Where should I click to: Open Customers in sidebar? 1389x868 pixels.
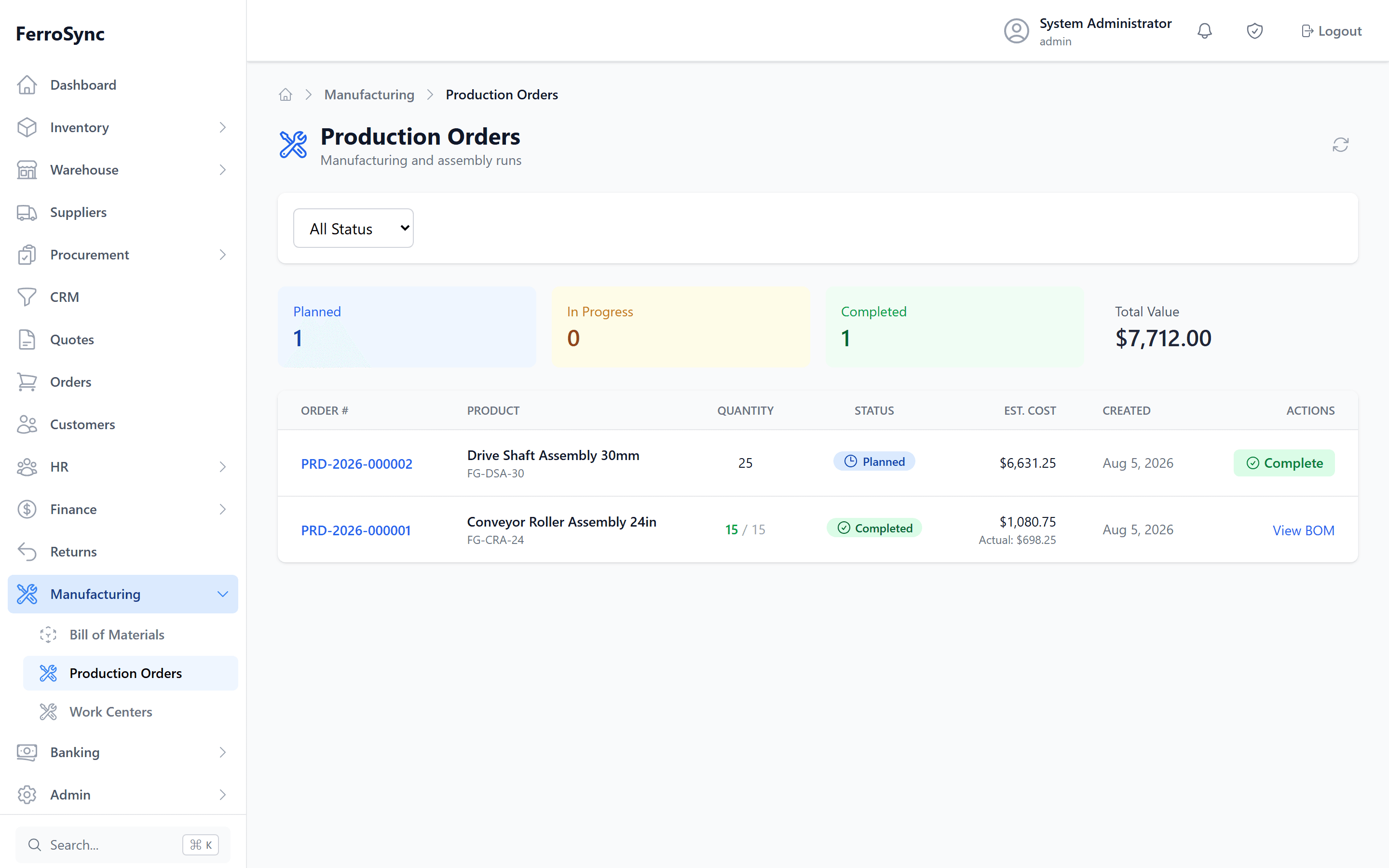[123, 425]
